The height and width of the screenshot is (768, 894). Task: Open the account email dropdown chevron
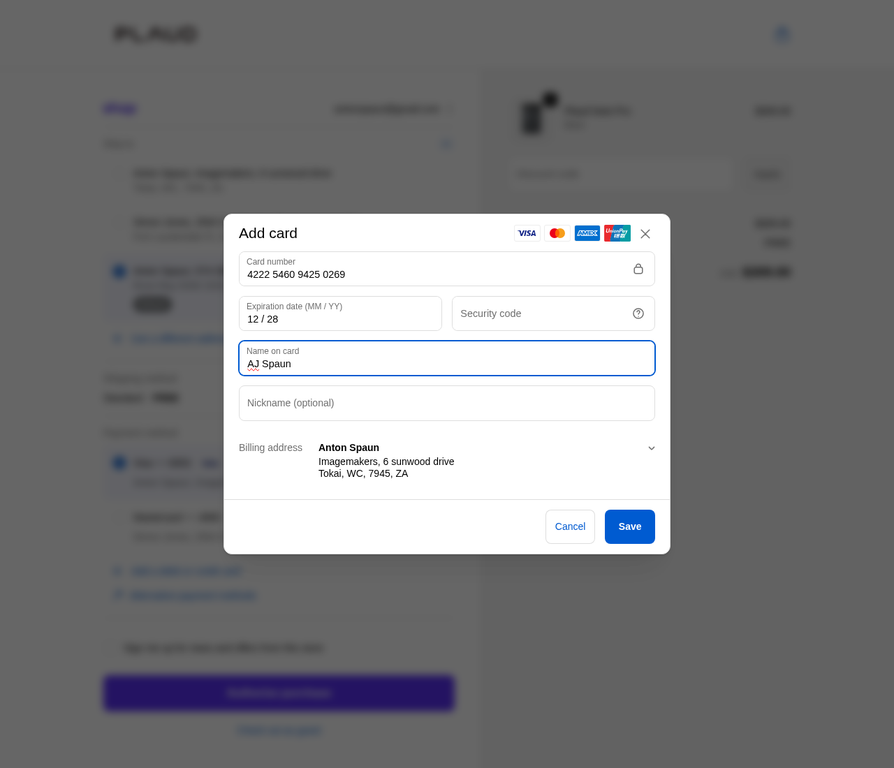tap(451, 110)
